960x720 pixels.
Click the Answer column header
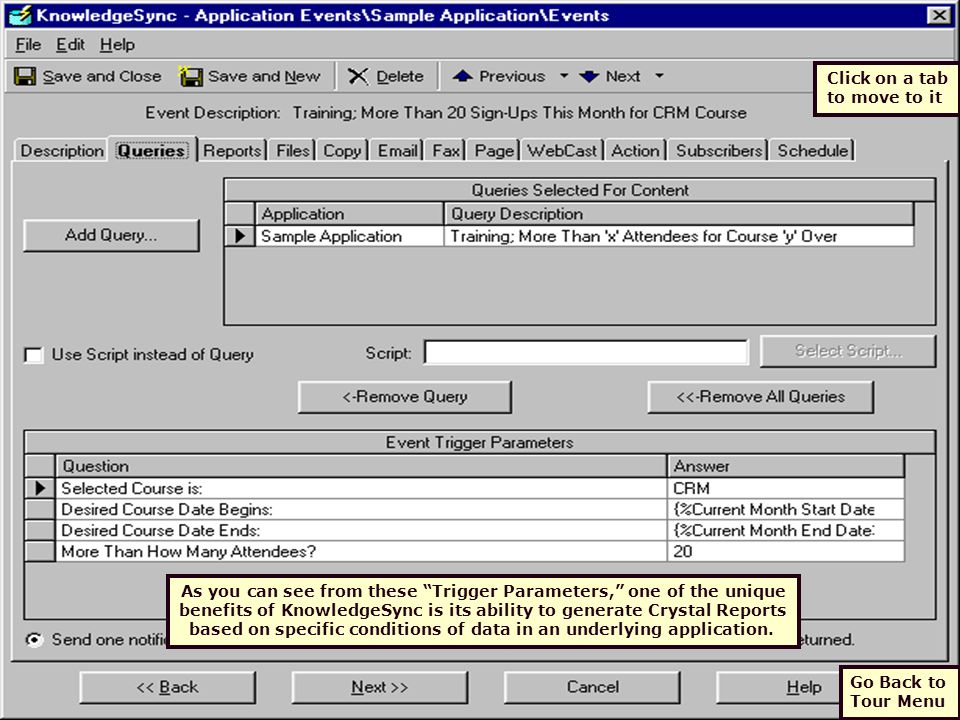[x=786, y=467]
